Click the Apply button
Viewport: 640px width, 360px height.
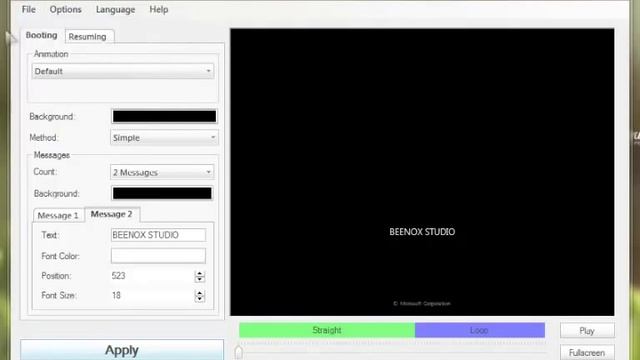(122, 350)
